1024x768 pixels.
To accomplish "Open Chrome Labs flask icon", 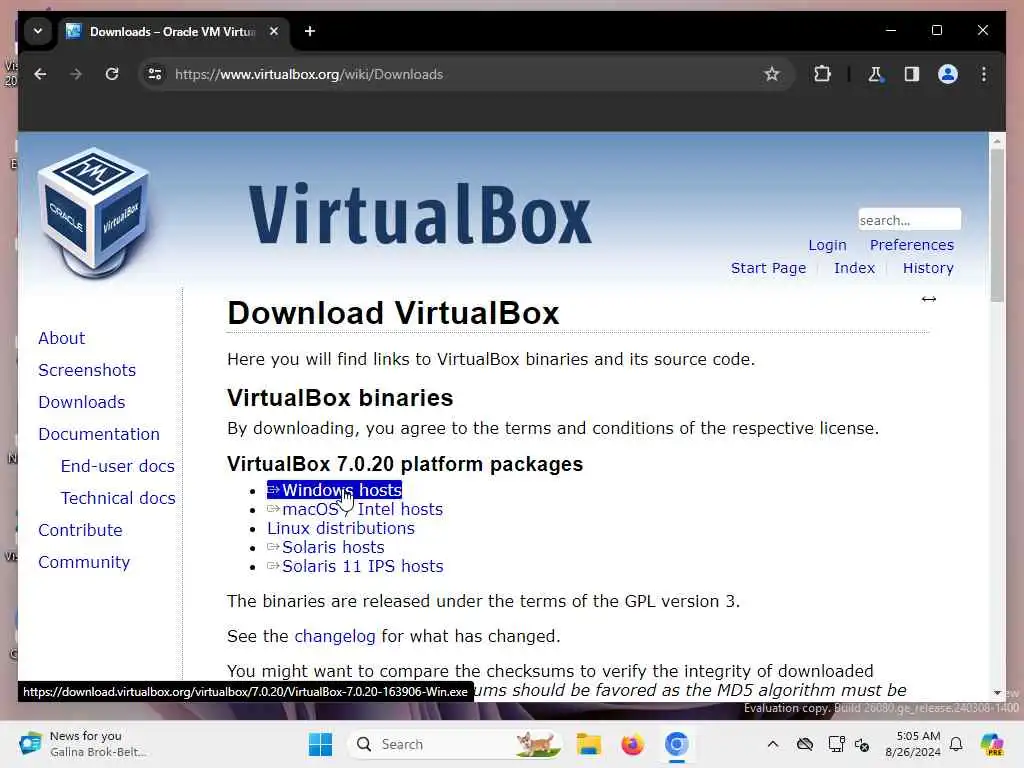I will (x=875, y=74).
